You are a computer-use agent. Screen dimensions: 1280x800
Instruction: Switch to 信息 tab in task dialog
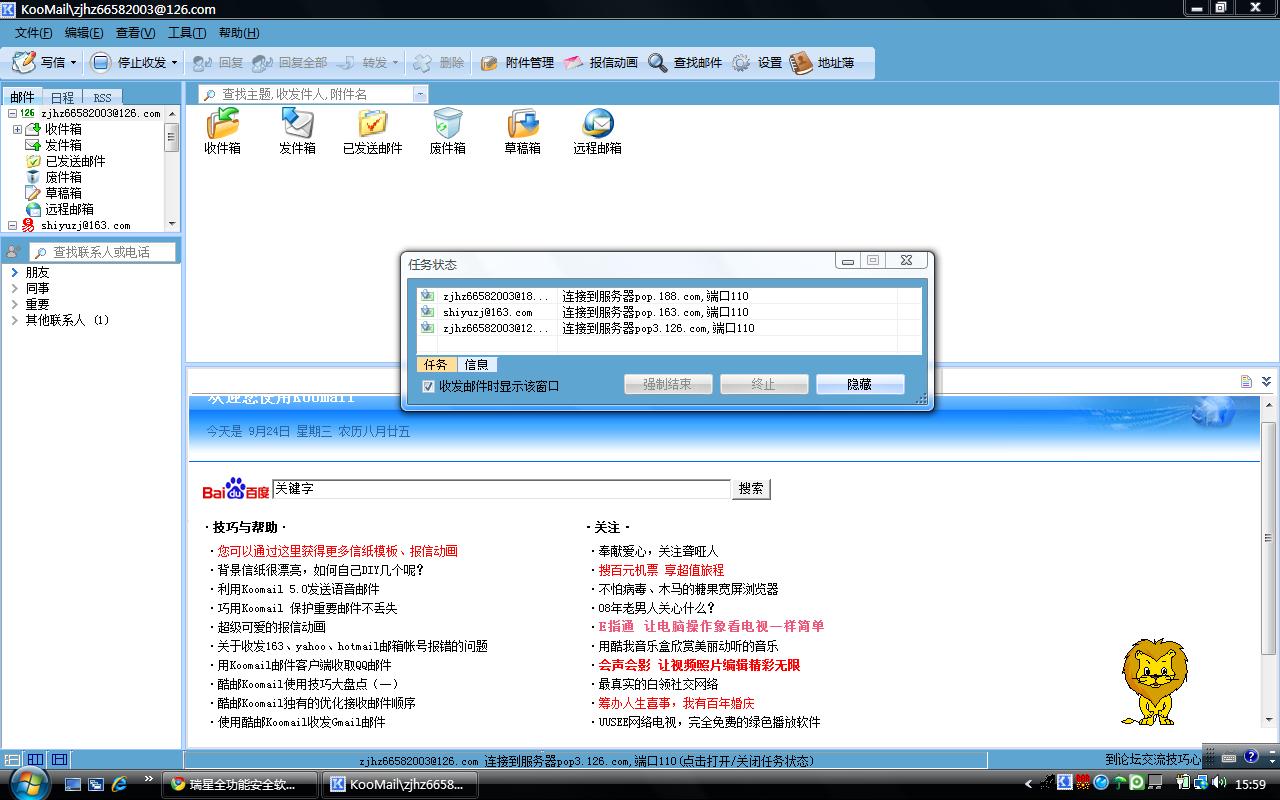[477, 365]
